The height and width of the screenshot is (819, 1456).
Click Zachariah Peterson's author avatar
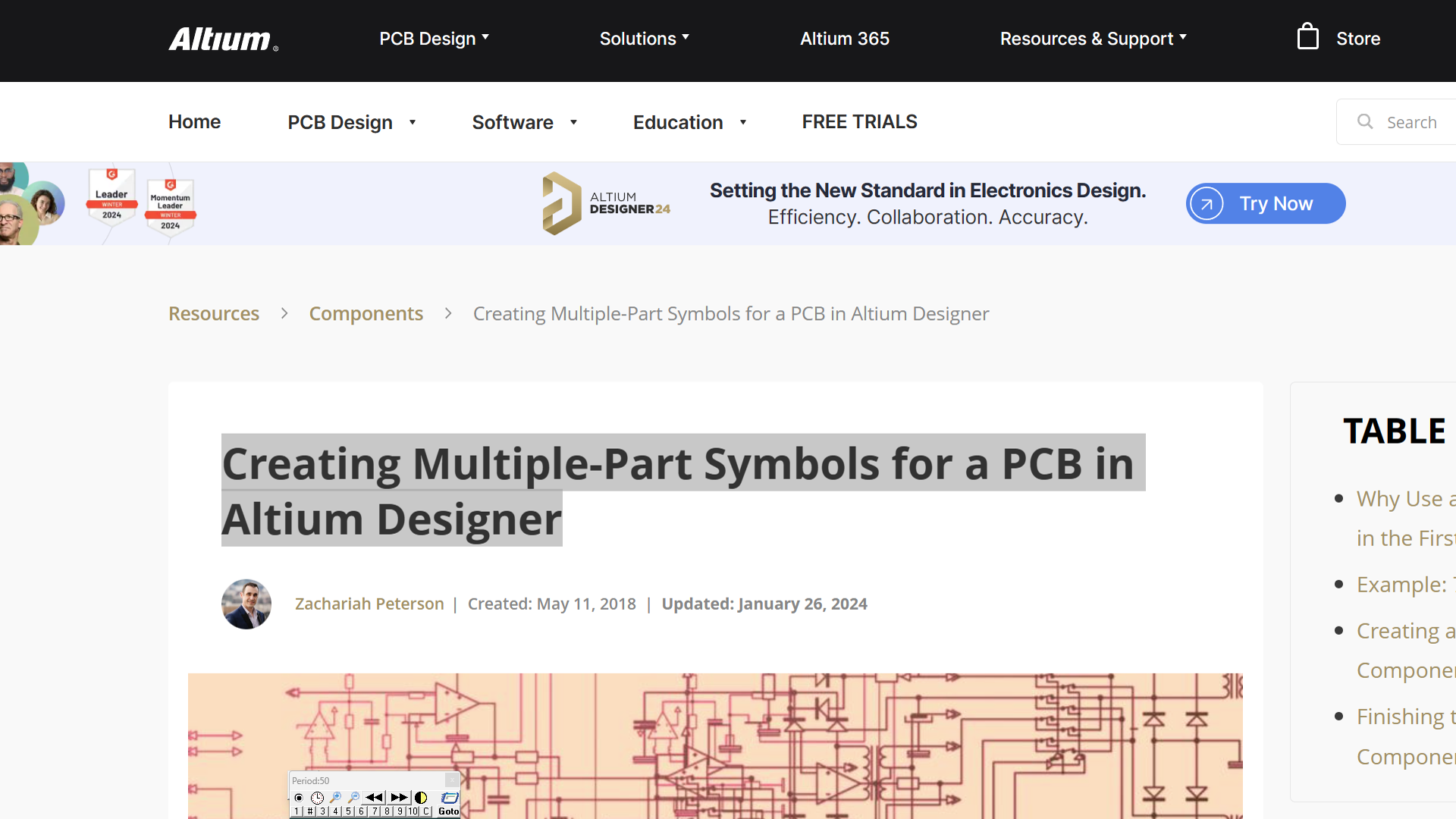click(x=246, y=604)
